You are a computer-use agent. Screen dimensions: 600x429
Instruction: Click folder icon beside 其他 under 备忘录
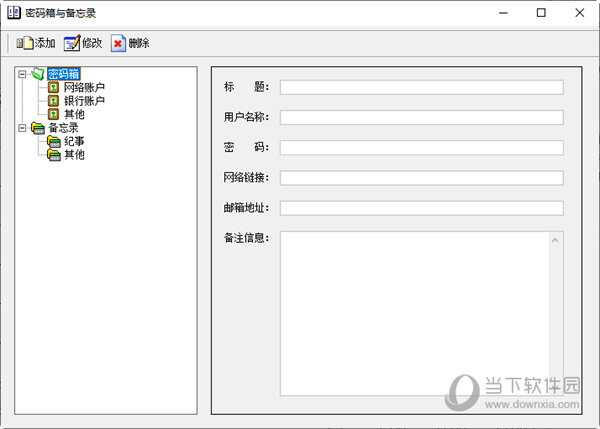coord(54,155)
